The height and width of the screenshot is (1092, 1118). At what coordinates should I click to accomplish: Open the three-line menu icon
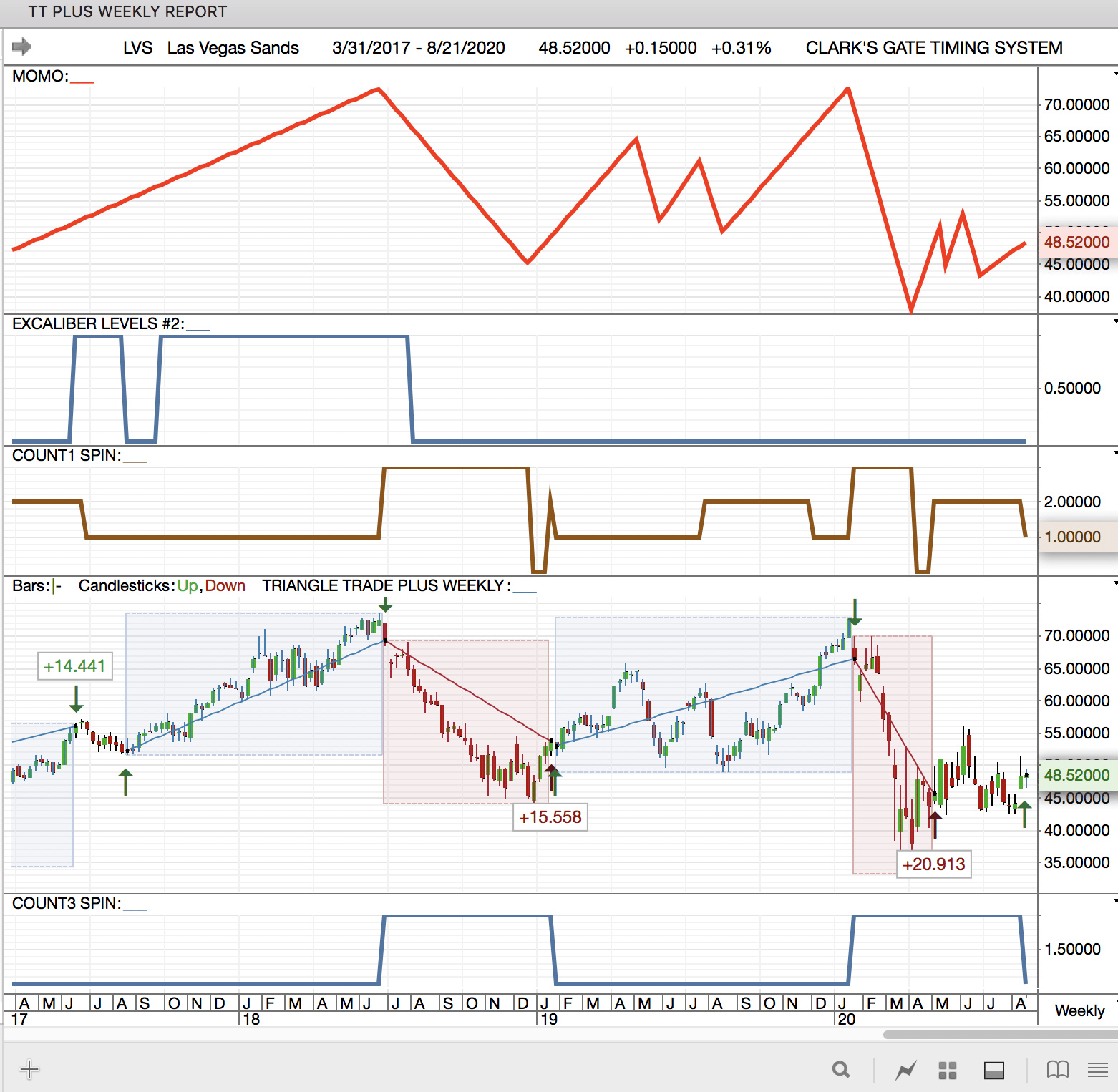(x=1098, y=1070)
